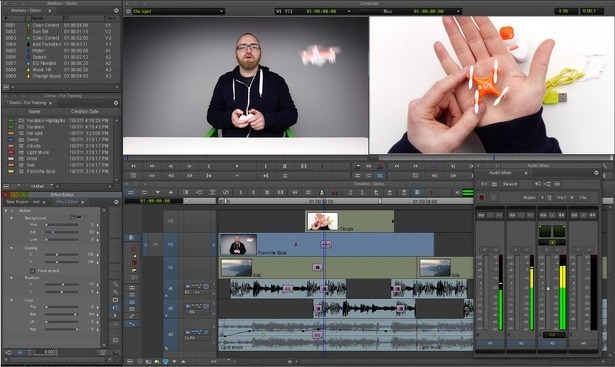This screenshot has height=367, width=615.
Task: Toggle the A3 track selector in timeline
Action: (x=170, y=334)
